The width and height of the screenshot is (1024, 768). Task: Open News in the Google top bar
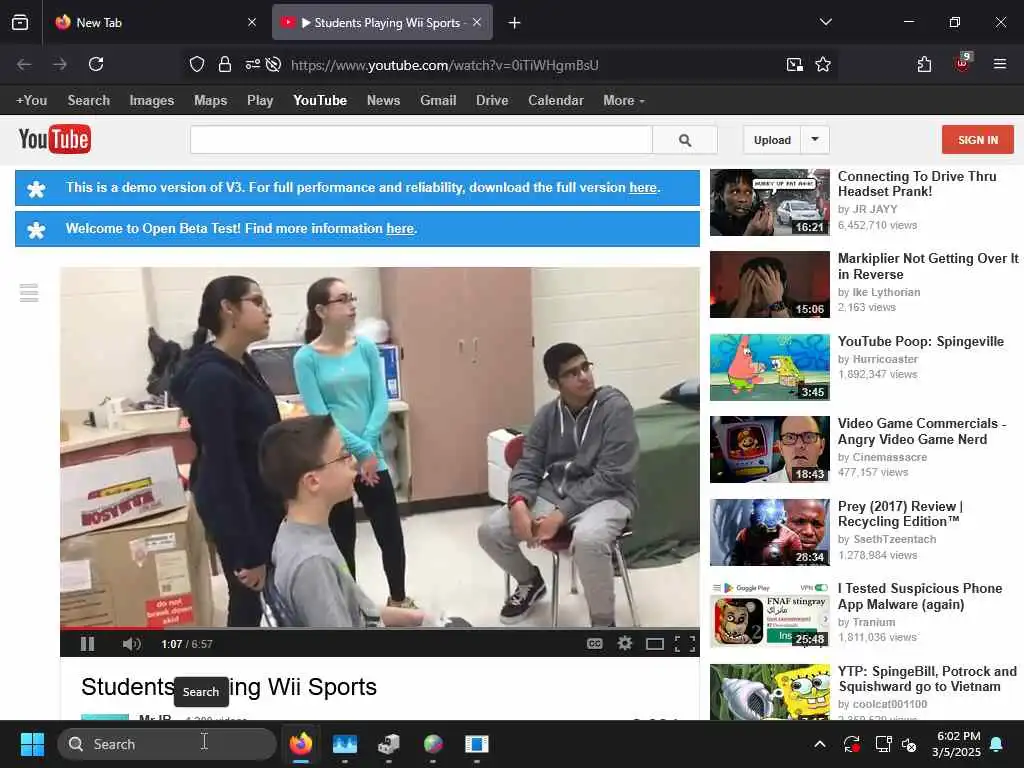383,101
